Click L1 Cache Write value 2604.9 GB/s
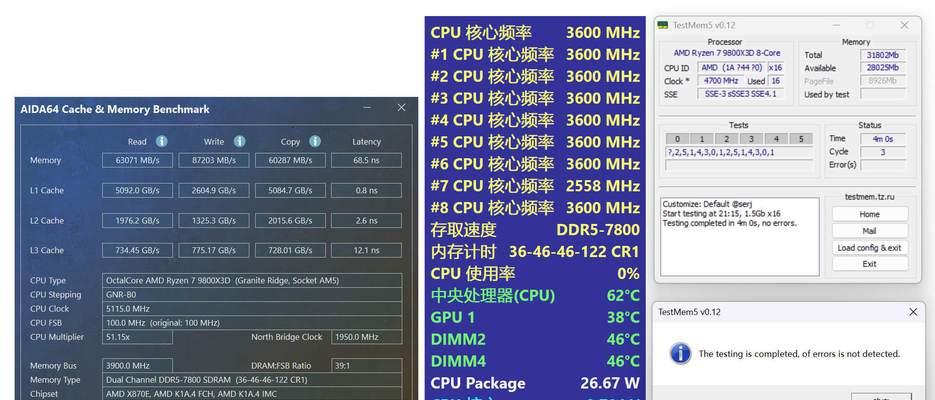Screen dimensions: 935x400 click(213, 190)
